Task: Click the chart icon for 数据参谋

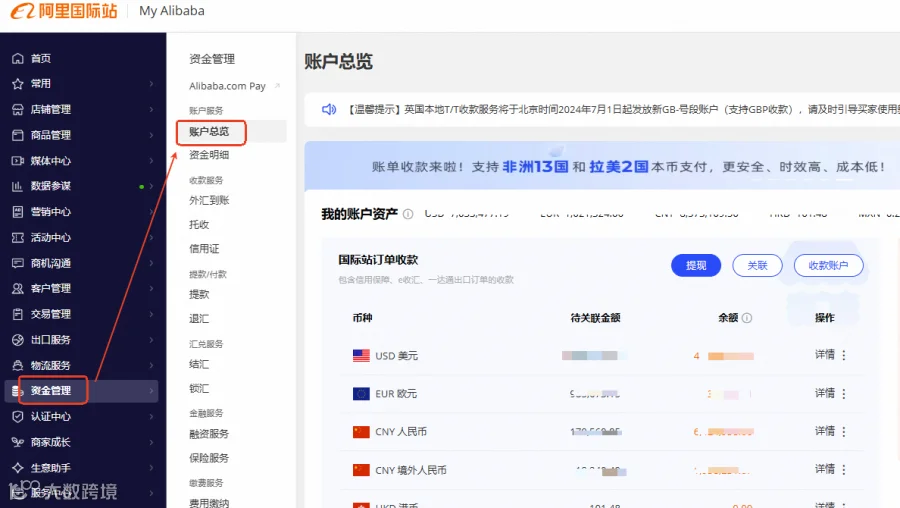Action: pos(18,186)
